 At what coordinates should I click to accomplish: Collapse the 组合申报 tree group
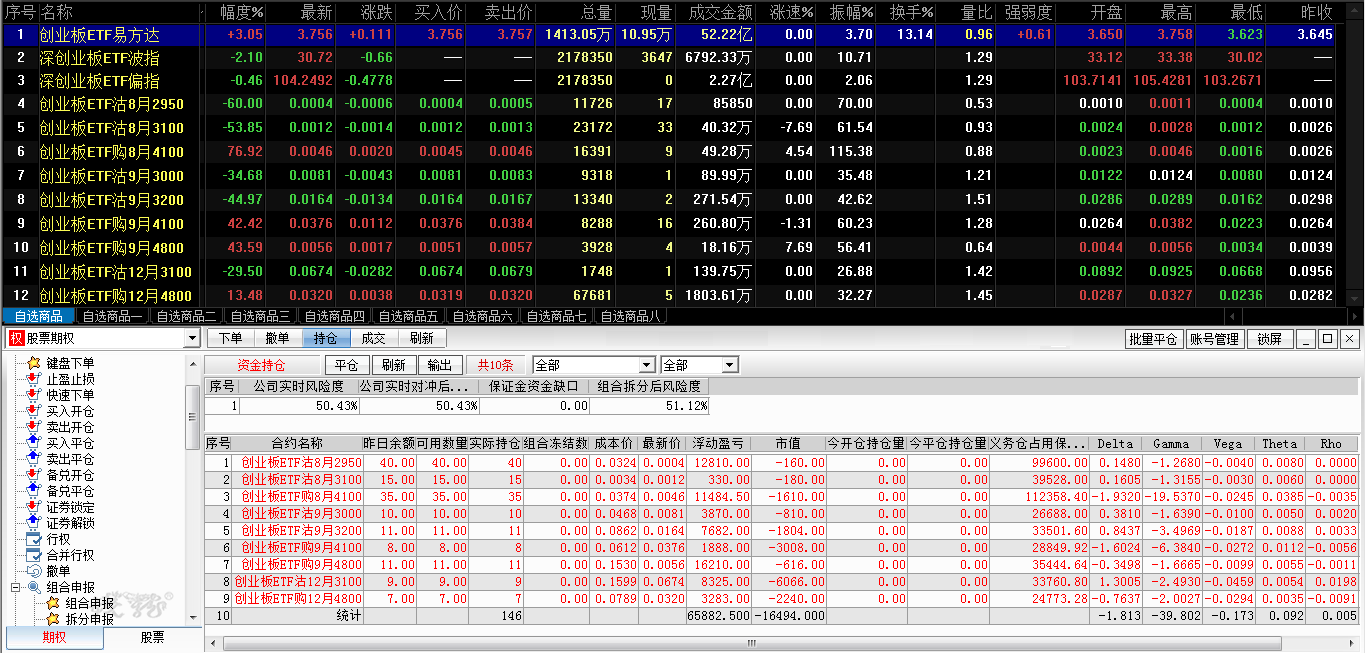coord(15,587)
